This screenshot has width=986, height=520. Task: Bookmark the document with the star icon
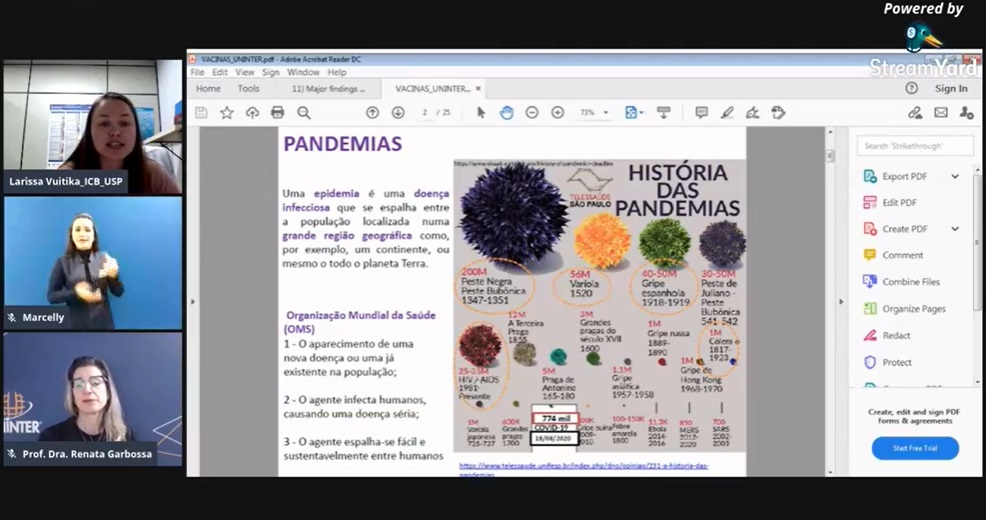227,113
